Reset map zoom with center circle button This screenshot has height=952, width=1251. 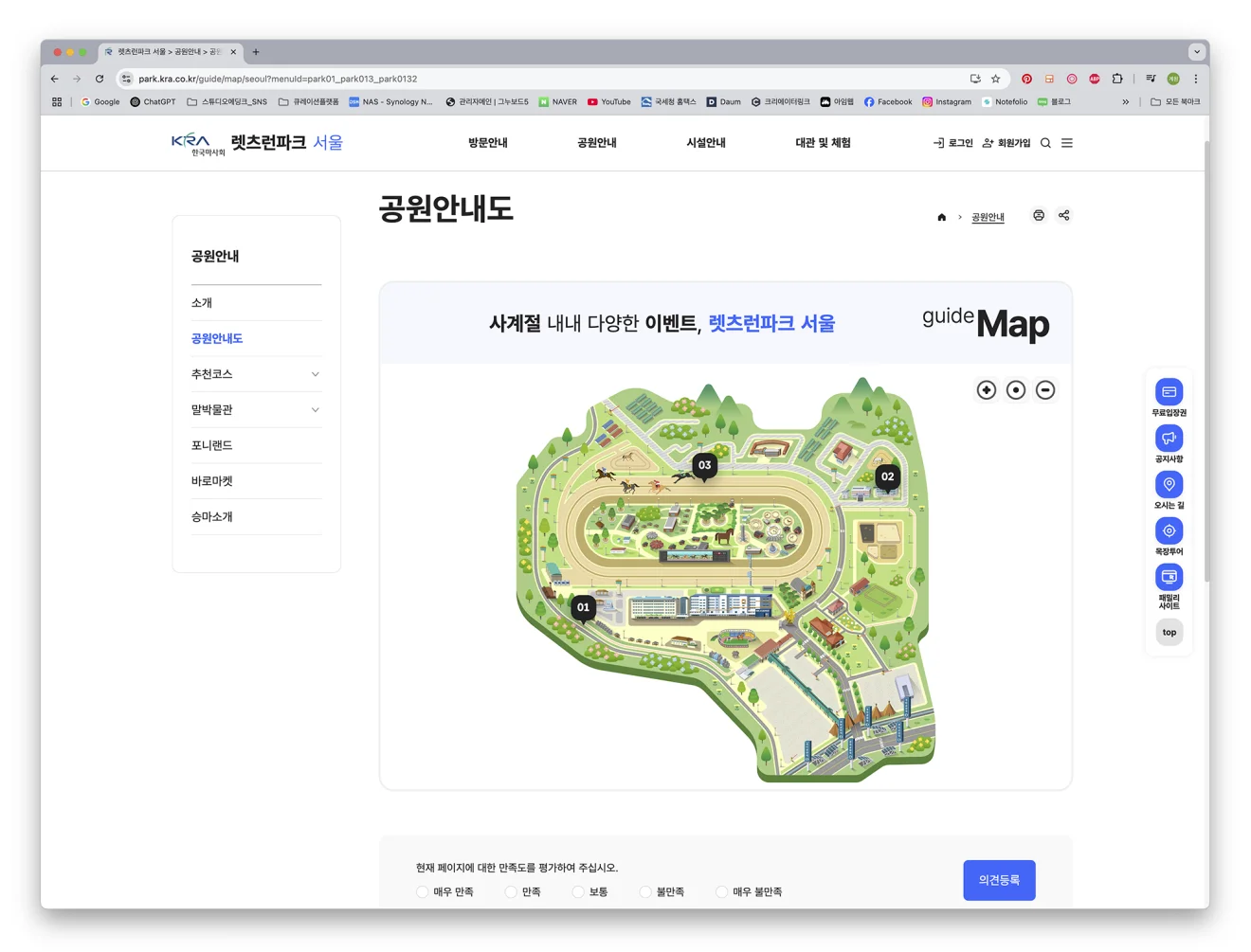click(1016, 390)
